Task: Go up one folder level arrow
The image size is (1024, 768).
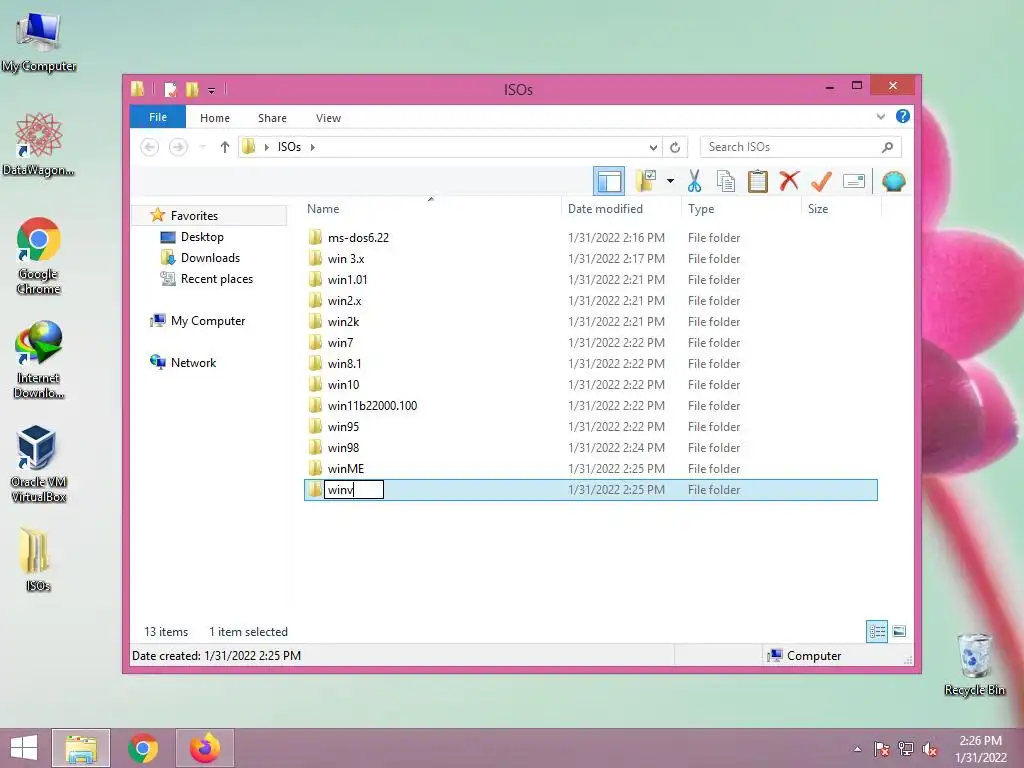Action: [x=225, y=147]
